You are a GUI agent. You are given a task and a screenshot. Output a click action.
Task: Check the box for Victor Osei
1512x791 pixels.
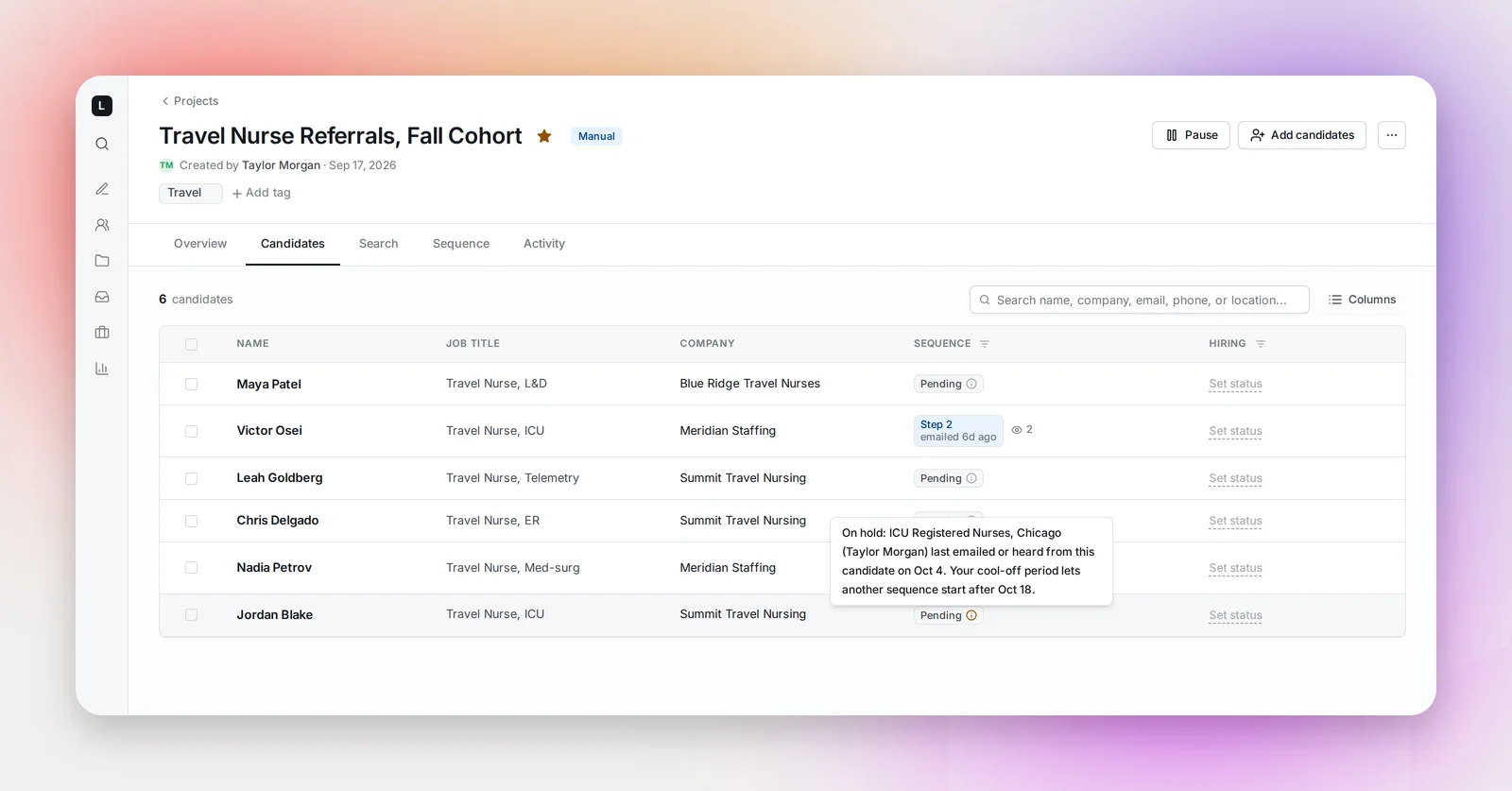point(192,431)
